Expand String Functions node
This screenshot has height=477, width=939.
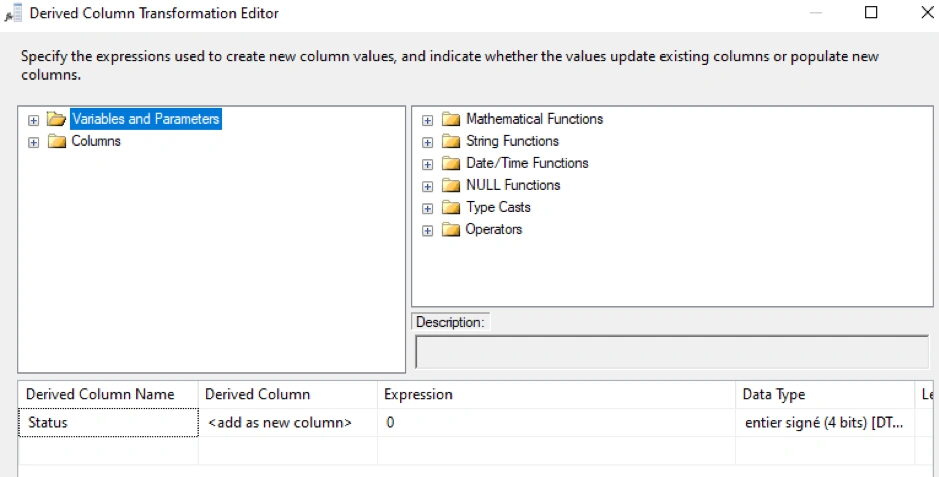(428, 142)
